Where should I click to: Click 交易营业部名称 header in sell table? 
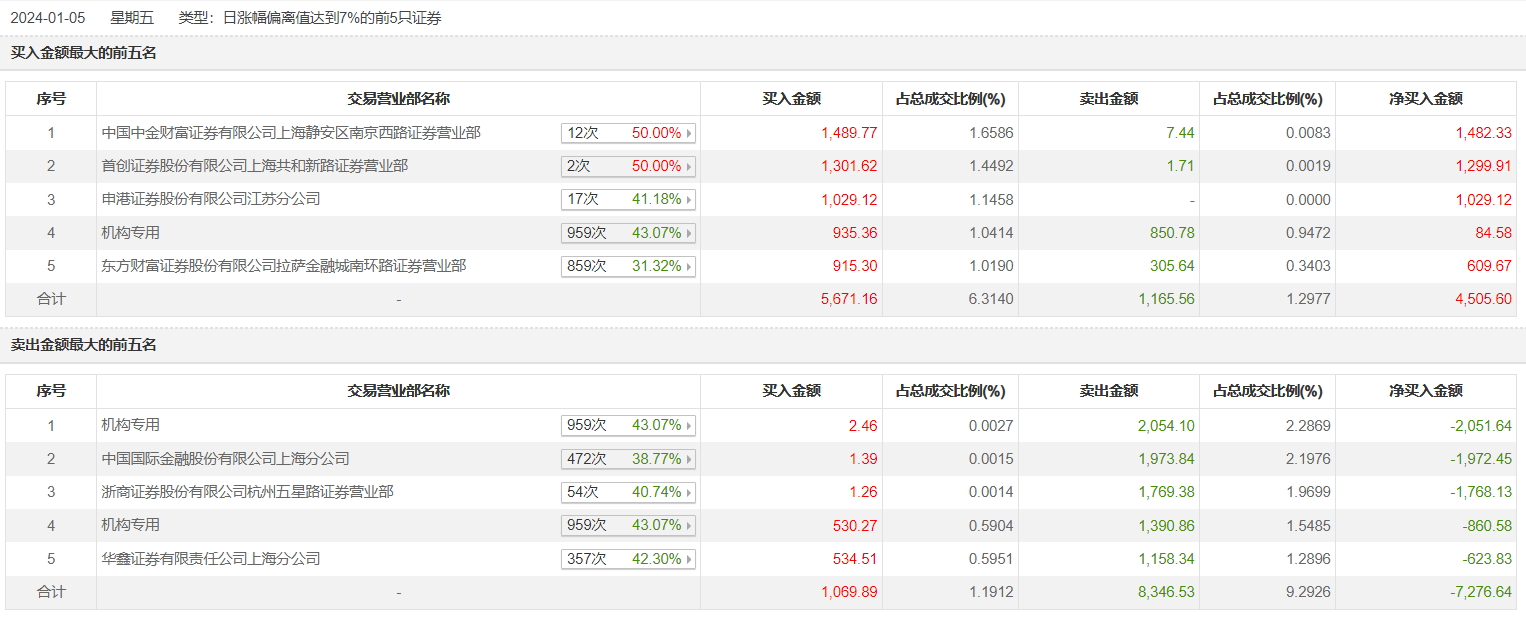point(398,391)
